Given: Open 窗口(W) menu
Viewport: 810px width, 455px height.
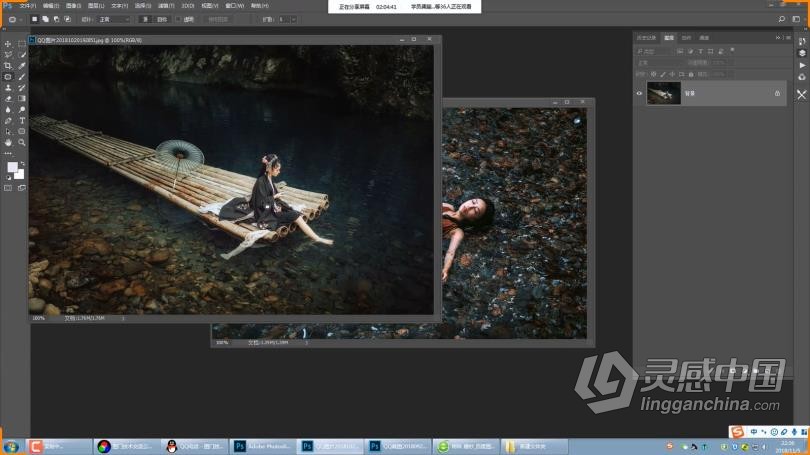Looking at the screenshot, I should pos(234,6).
